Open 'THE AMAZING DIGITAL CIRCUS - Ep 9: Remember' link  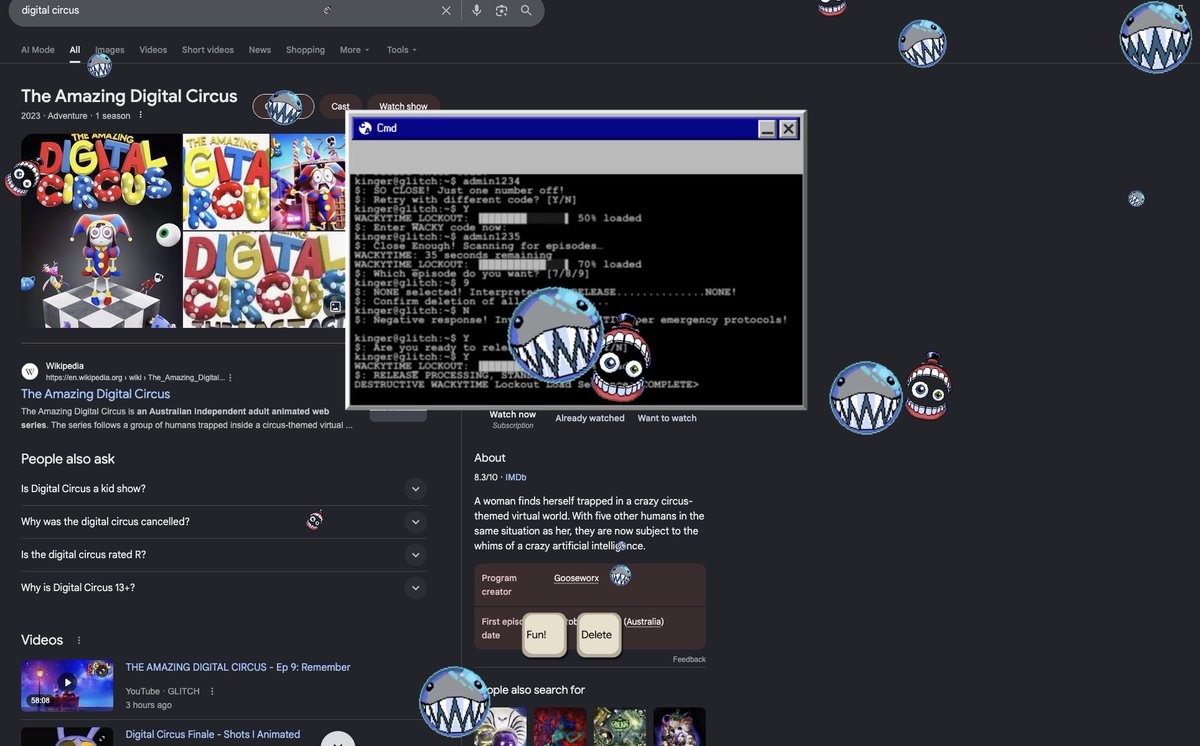coord(238,667)
